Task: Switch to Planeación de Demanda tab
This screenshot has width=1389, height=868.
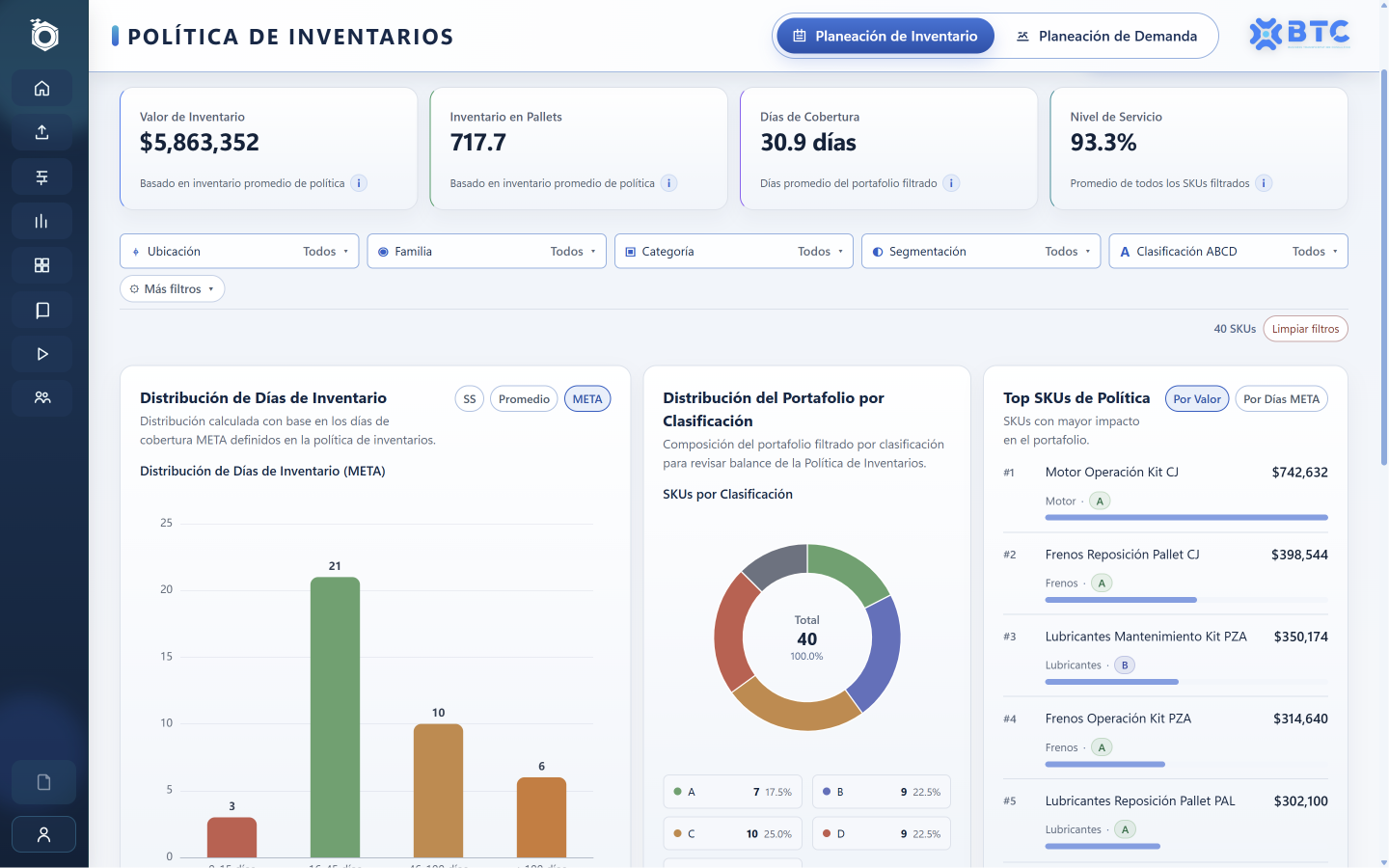Action: pos(1106,36)
